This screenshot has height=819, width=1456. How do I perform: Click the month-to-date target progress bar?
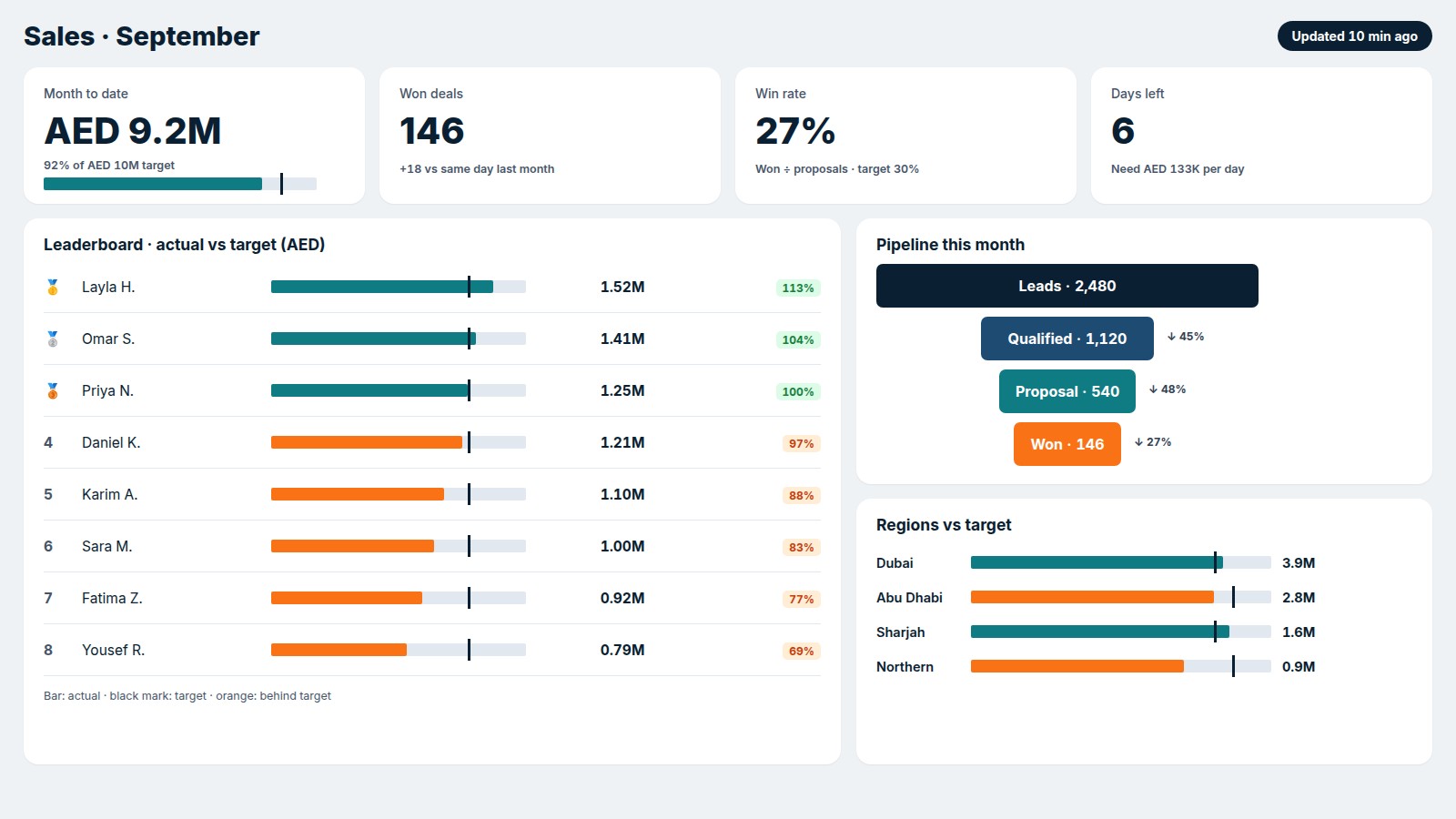180,184
